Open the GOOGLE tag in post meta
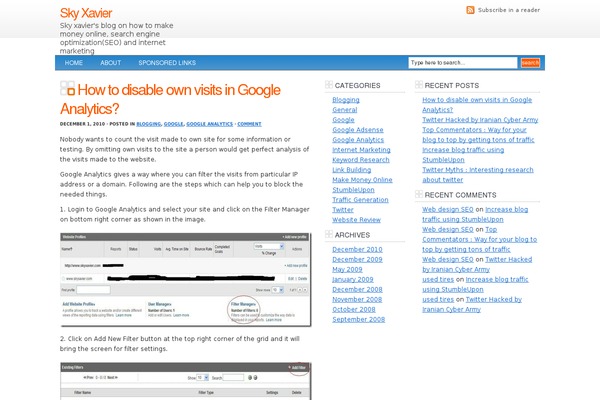The width and height of the screenshot is (600, 400). [x=174, y=124]
